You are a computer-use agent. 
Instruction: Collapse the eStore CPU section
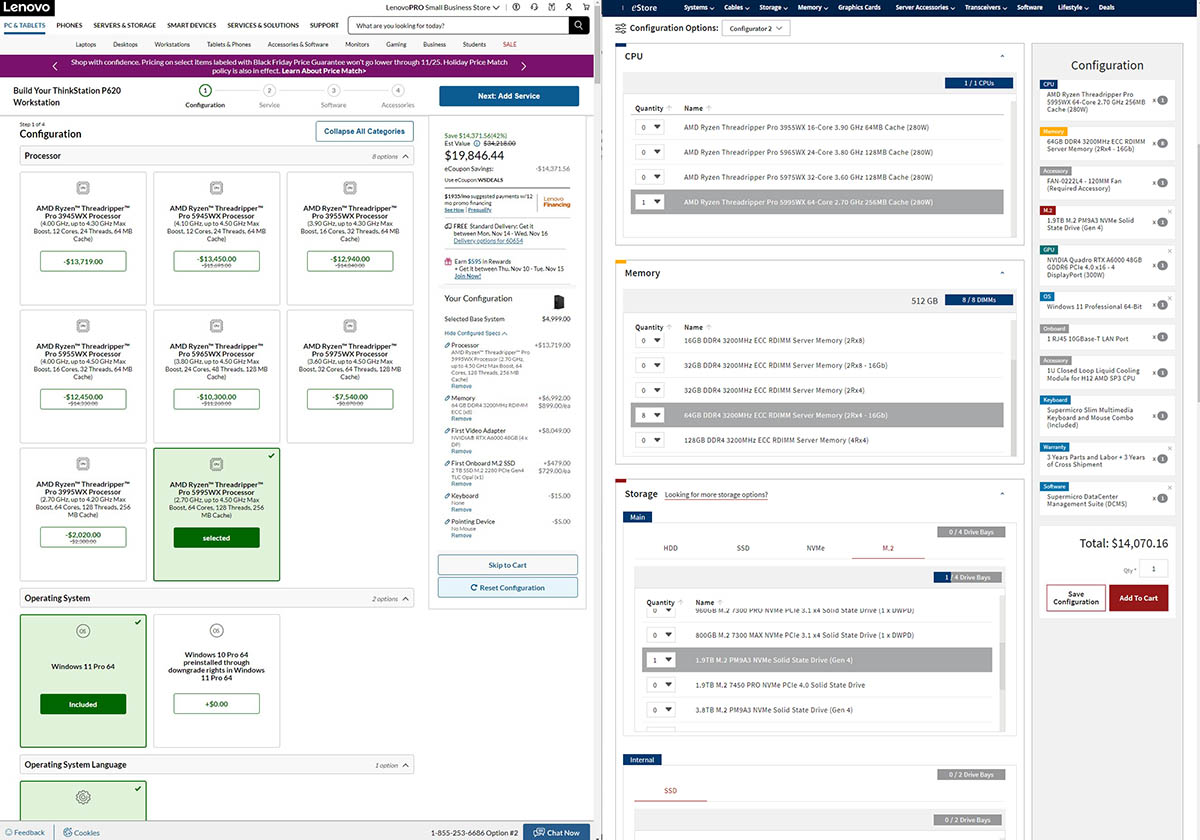[x=1002, y=57]
